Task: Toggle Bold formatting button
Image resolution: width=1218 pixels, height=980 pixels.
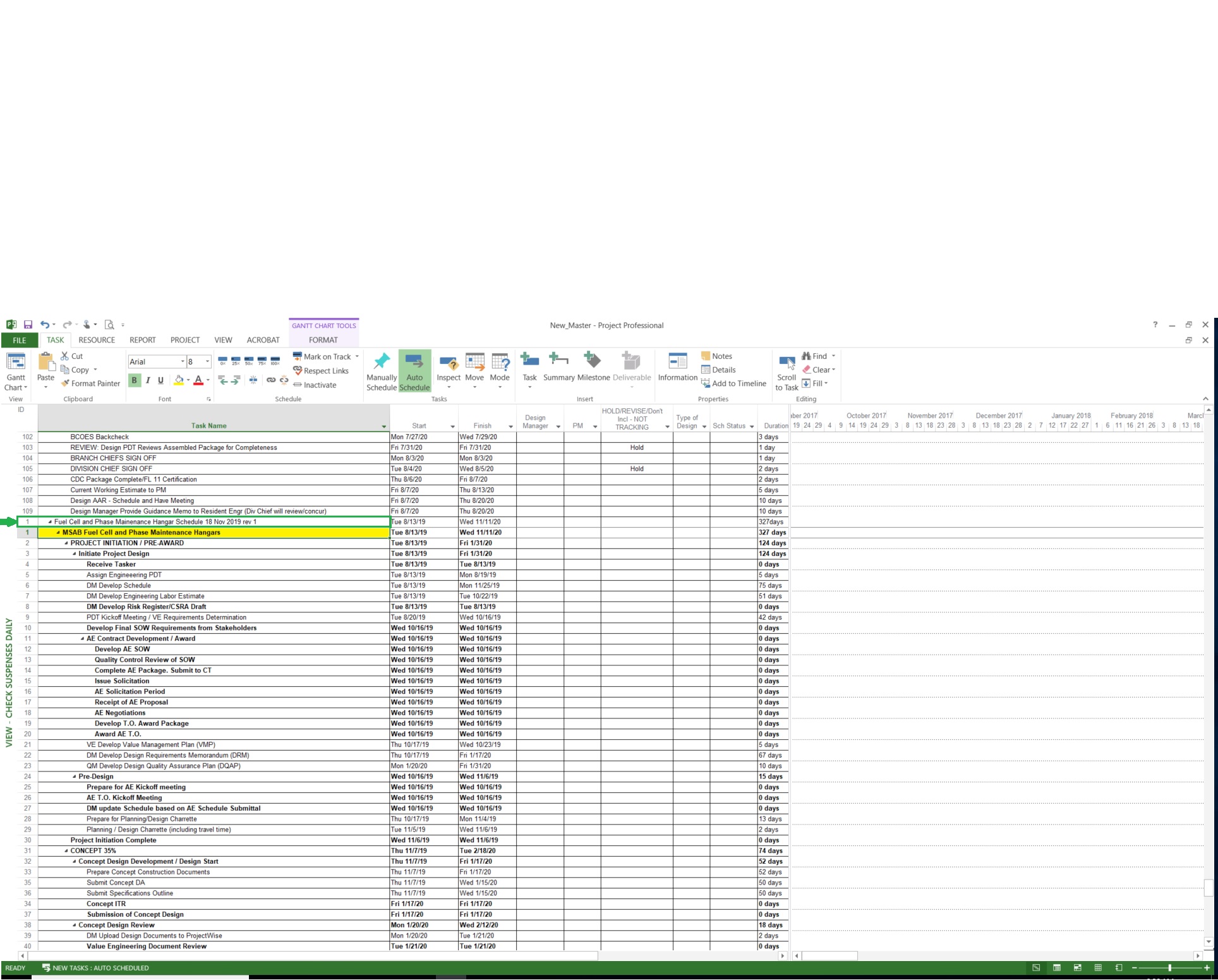Action: pos(134,380)
